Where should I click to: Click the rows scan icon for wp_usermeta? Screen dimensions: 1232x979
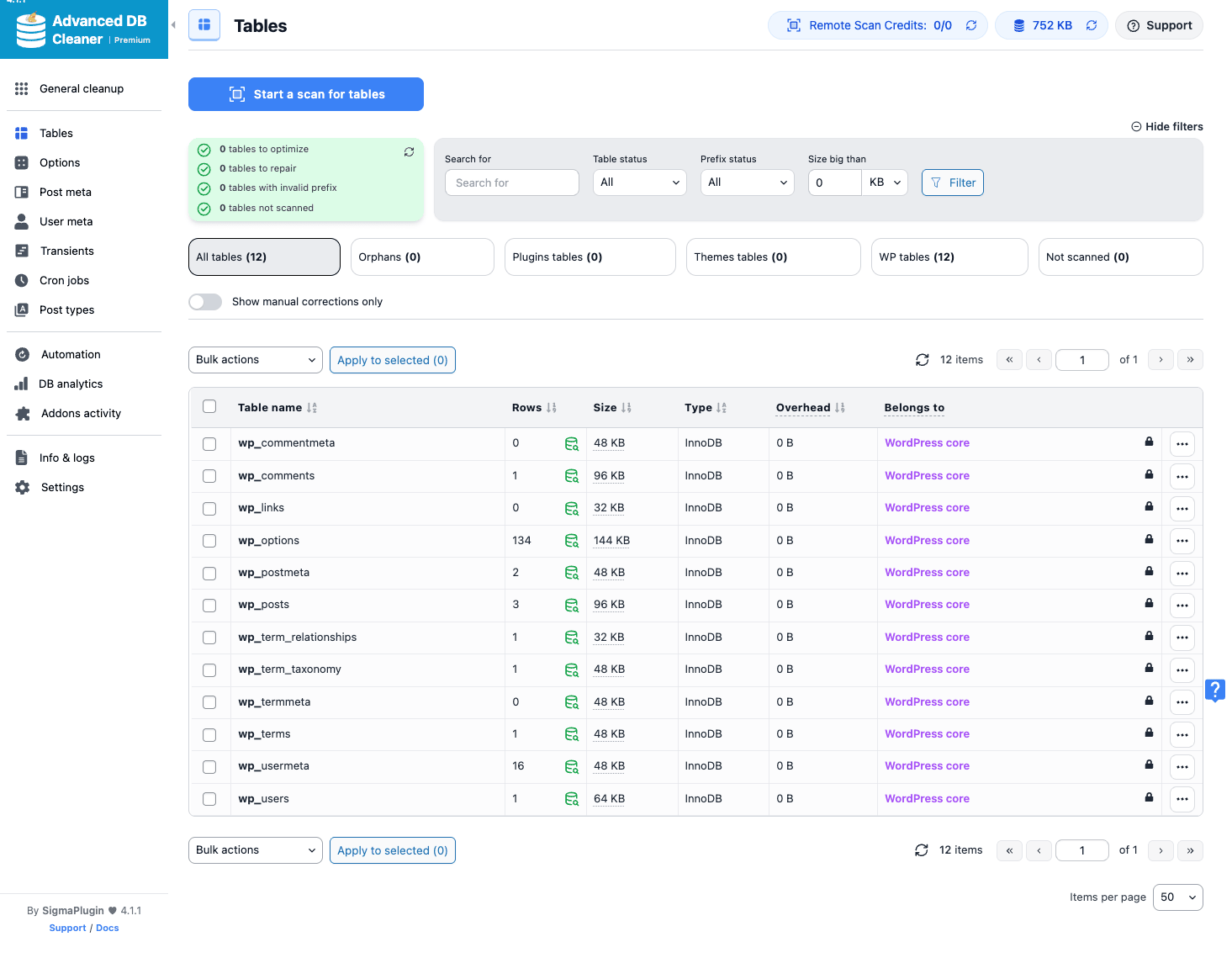point(572,766)
